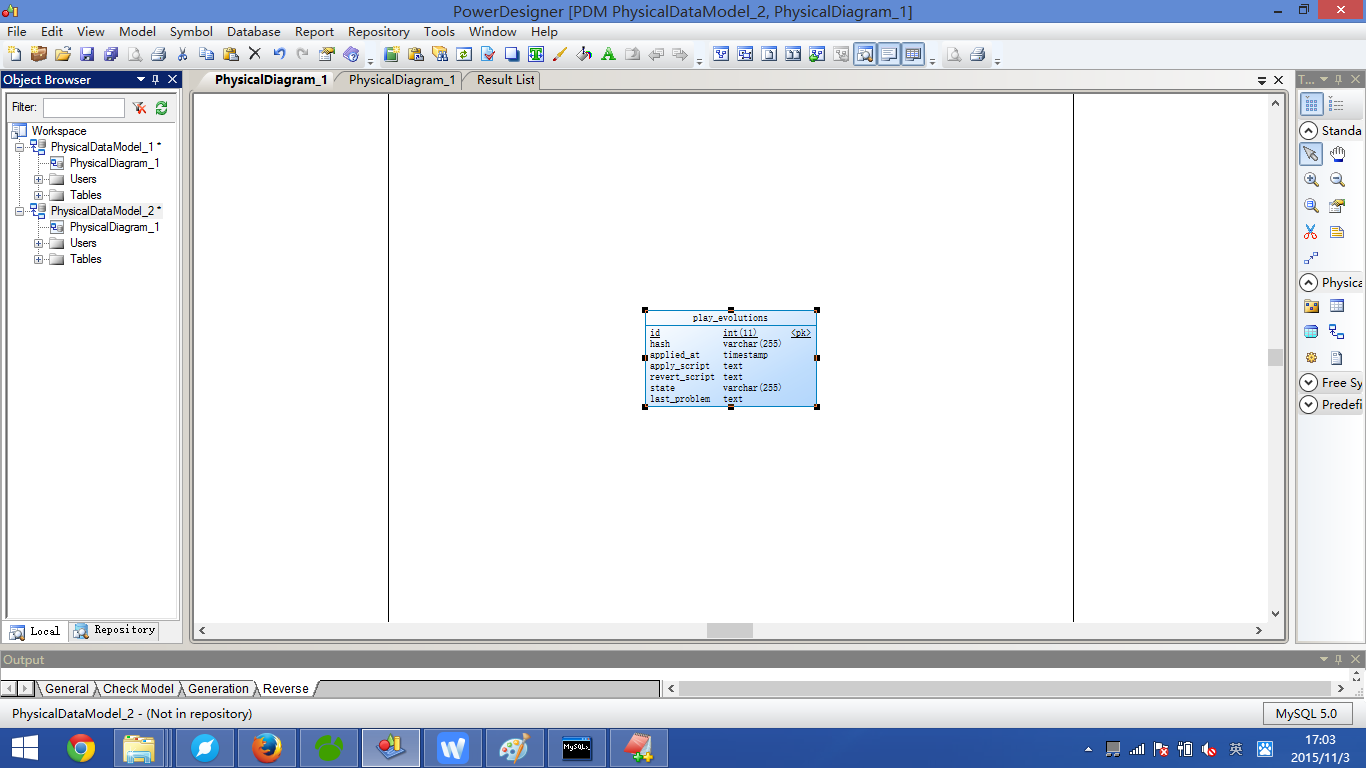
Task: Expand Users folder under PhysicalDataModel_1
Action: tap(39, 179)
